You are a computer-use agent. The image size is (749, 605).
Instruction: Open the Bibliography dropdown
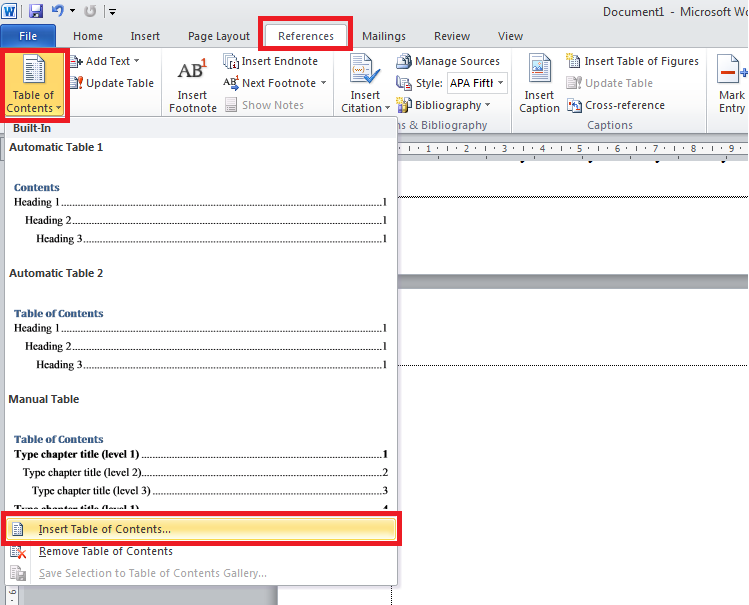443,105
